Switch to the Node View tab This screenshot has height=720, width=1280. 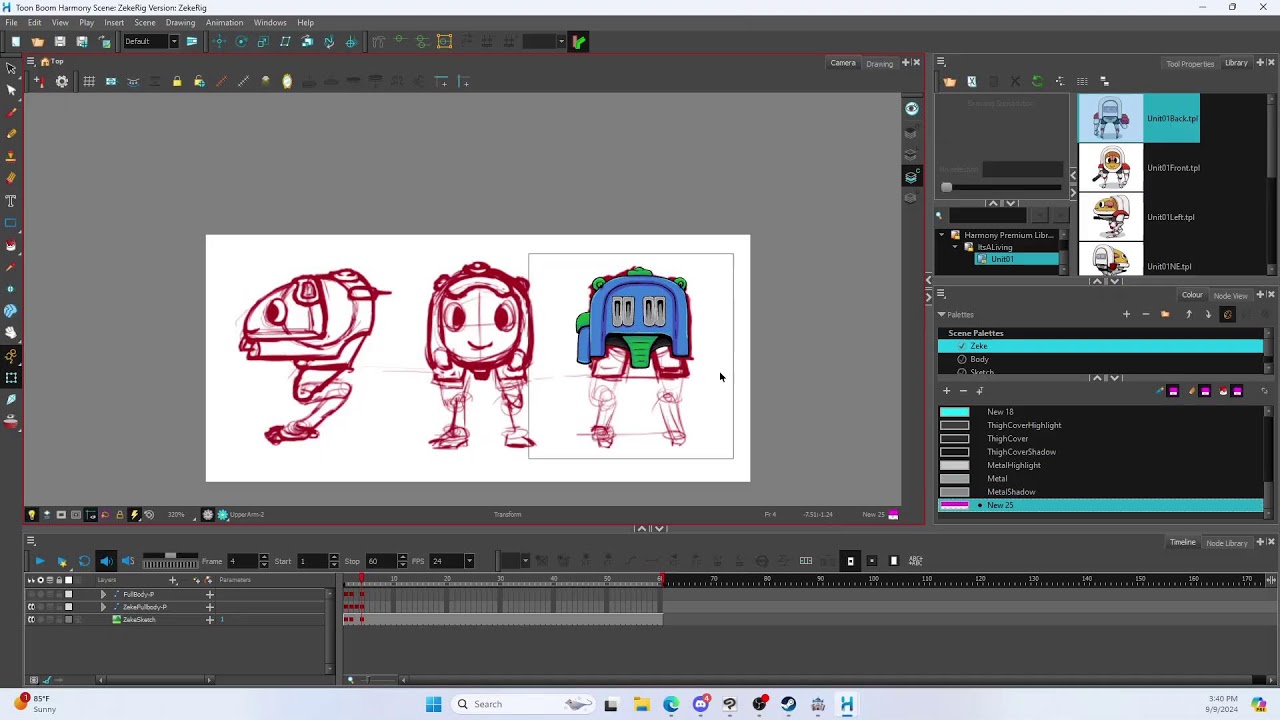pyautogui.click(x=1229, y=296)
